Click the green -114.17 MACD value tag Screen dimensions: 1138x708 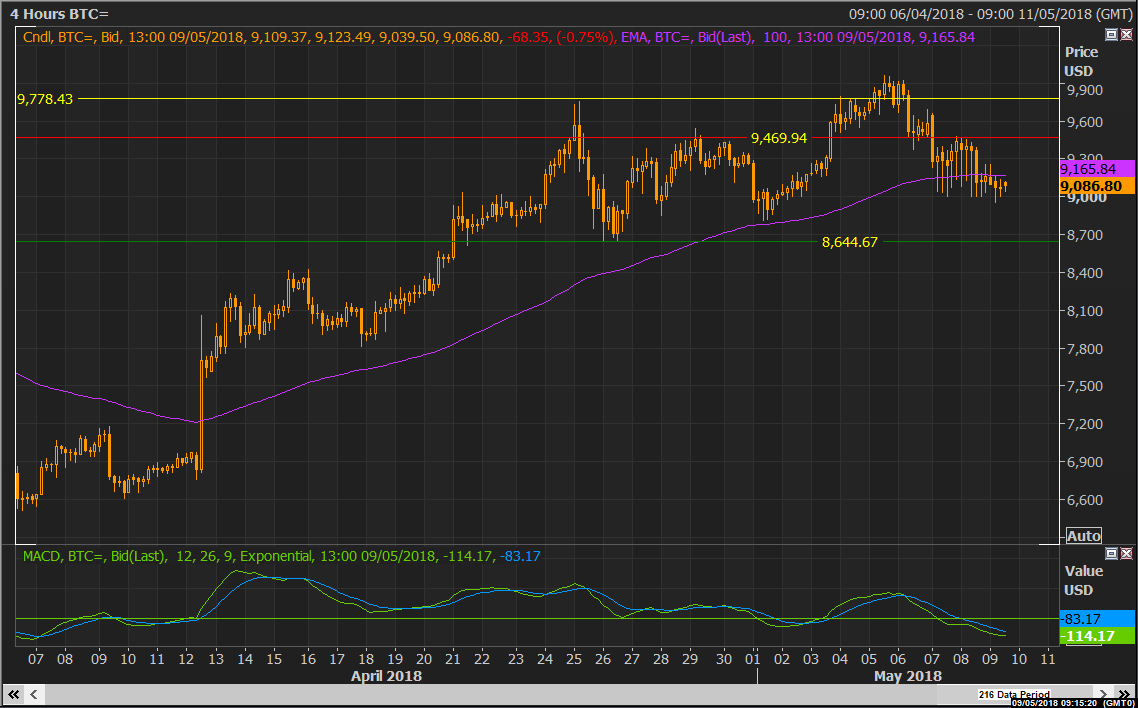click(x=1093, y=636)
